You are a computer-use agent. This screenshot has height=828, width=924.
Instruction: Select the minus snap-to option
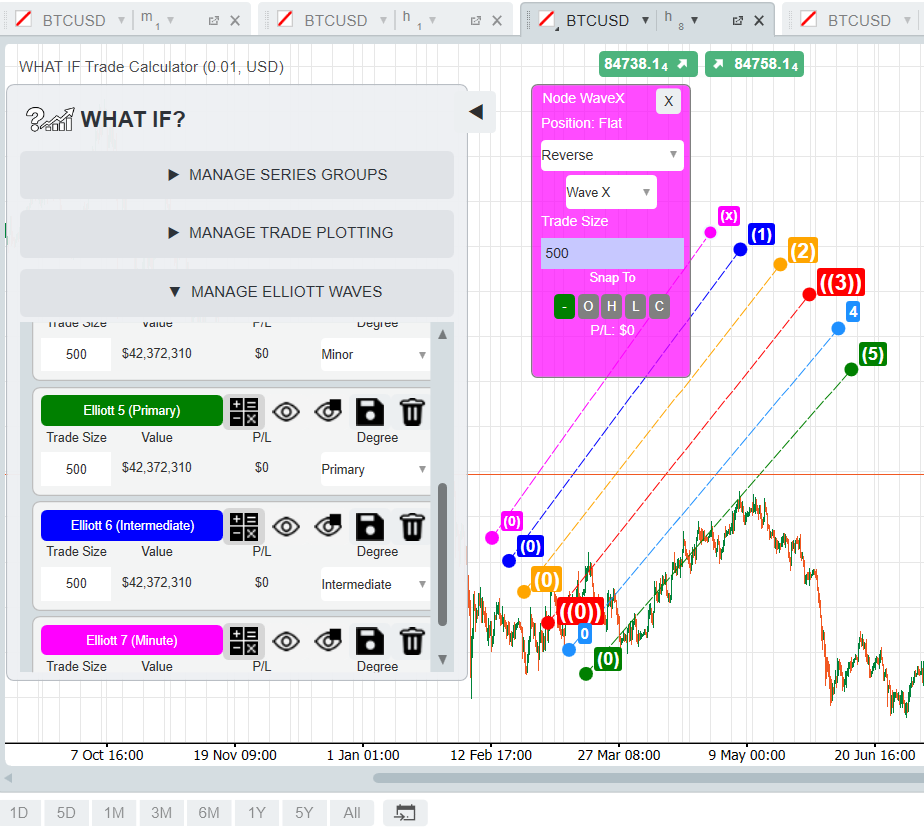564,306
